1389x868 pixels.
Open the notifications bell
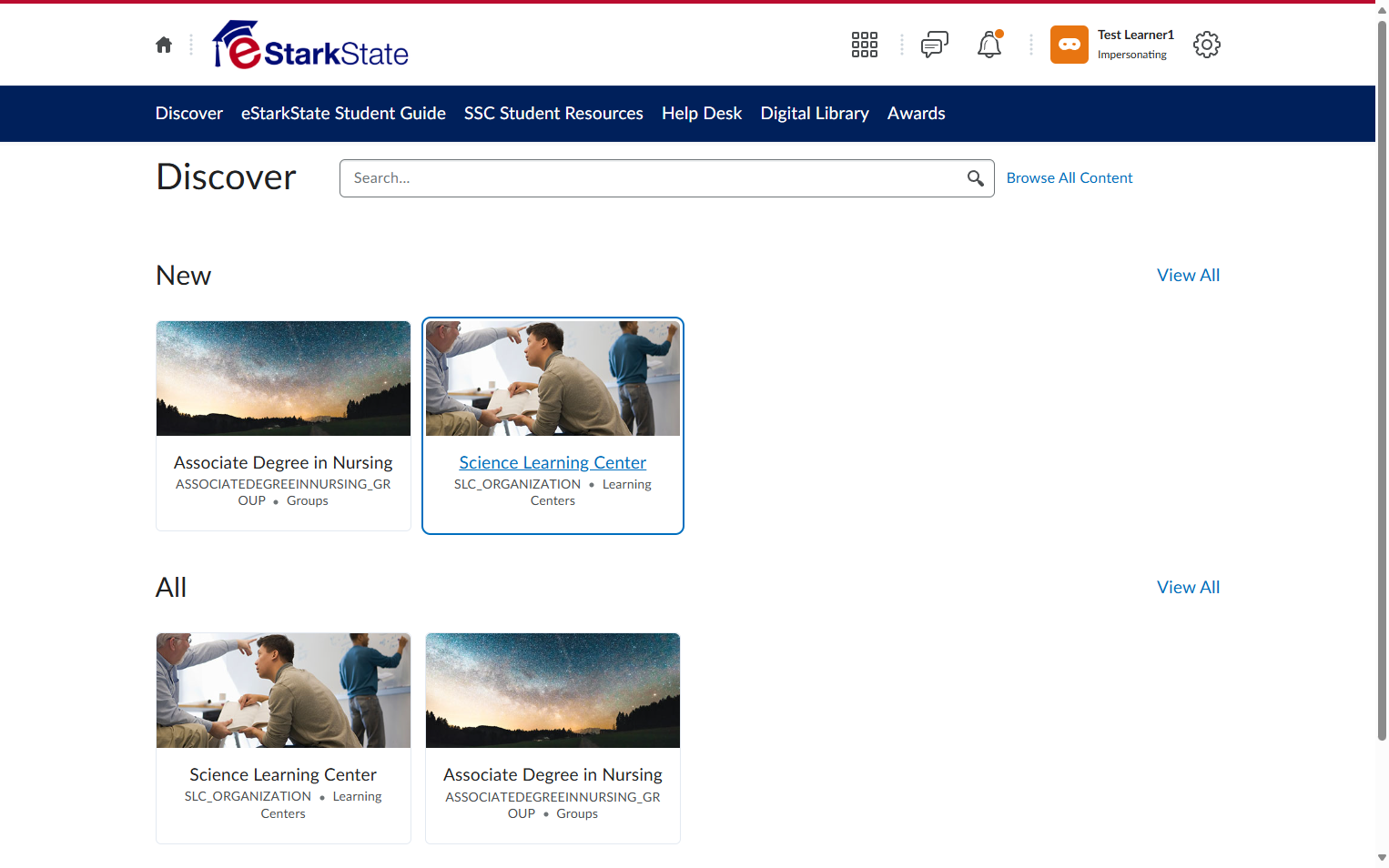pyautogui.click(x=989, y=45)
